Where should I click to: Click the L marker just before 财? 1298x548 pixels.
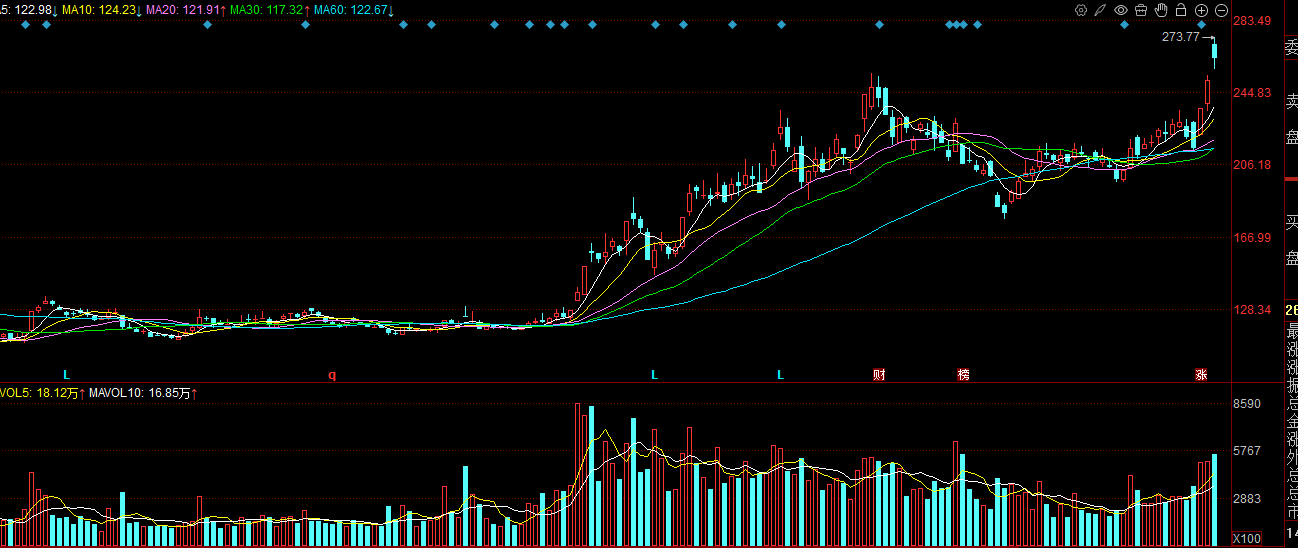pos(781,375)
